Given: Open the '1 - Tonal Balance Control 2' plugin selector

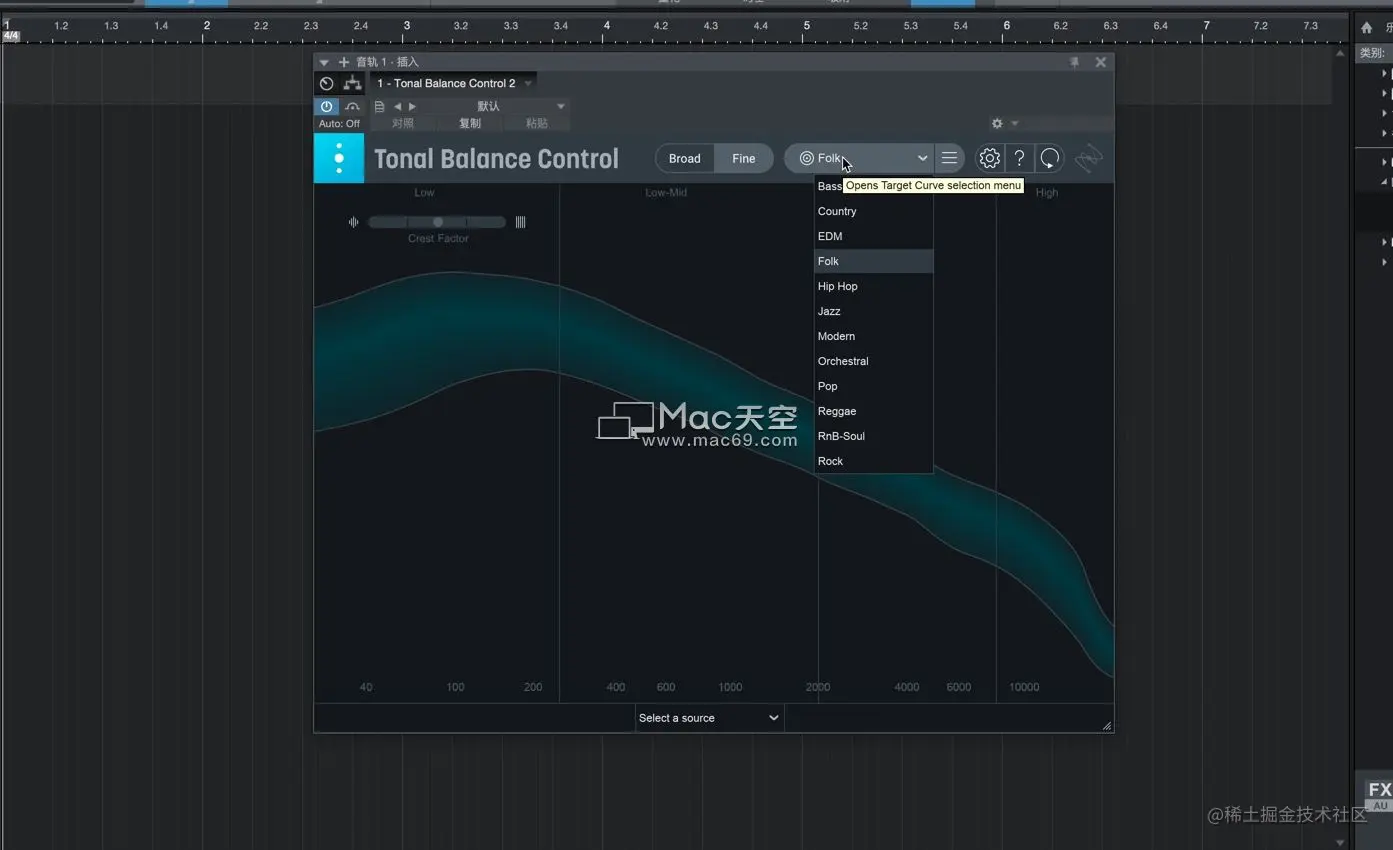Looking at the screenshot, I should (x=454, y=83).
